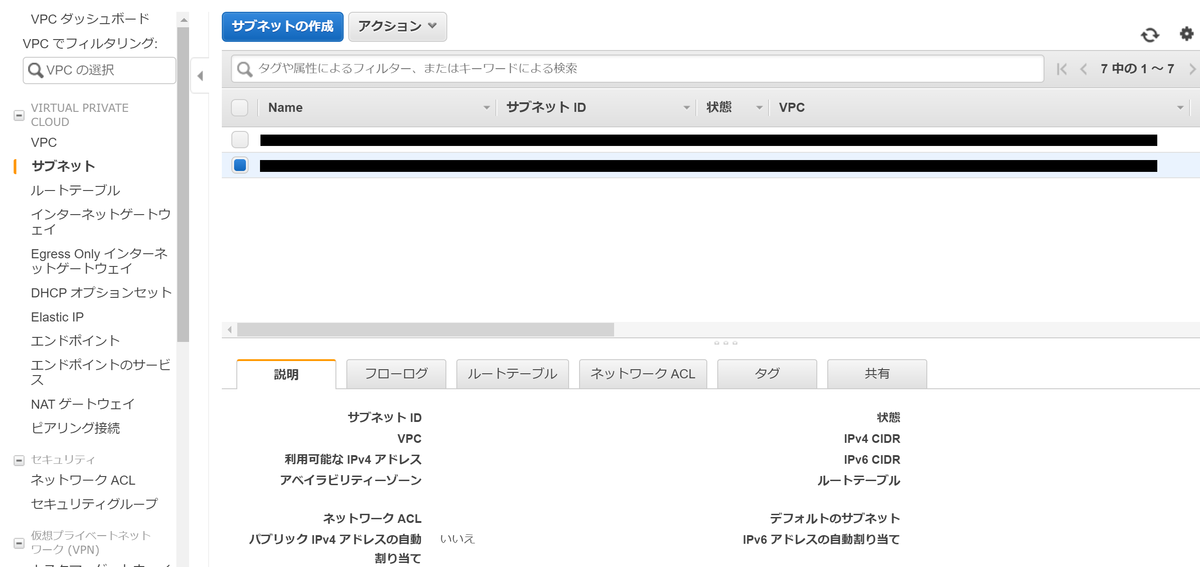Viewport: 1200px width, 567px height.
Task: Click the refresh icon
Action: pos(1150,35)
